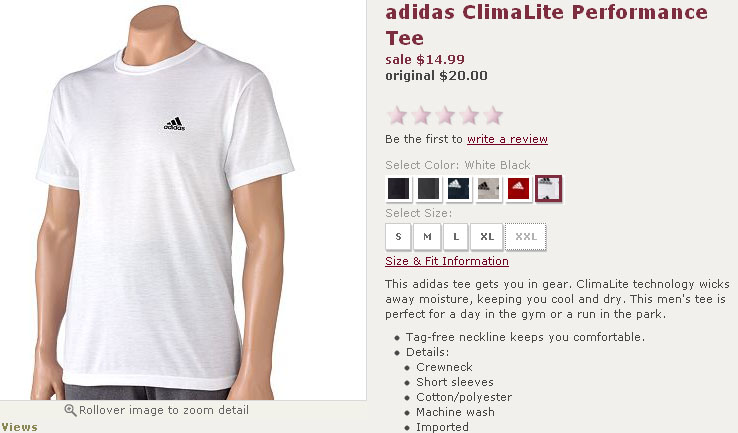Viewport: 738px width, 433px height.
Task: Open the write a review link
Action: coord(507,139)
